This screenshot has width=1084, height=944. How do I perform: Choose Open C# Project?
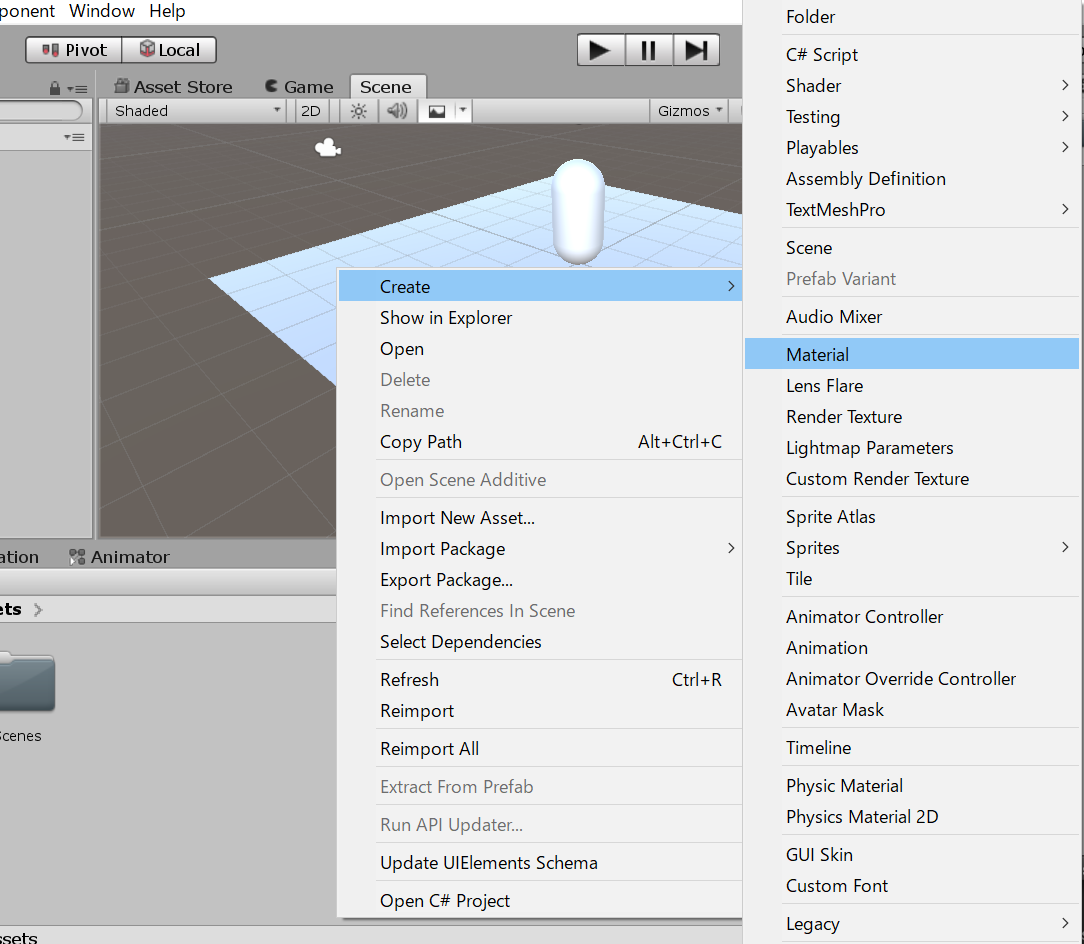pos(540,900)
